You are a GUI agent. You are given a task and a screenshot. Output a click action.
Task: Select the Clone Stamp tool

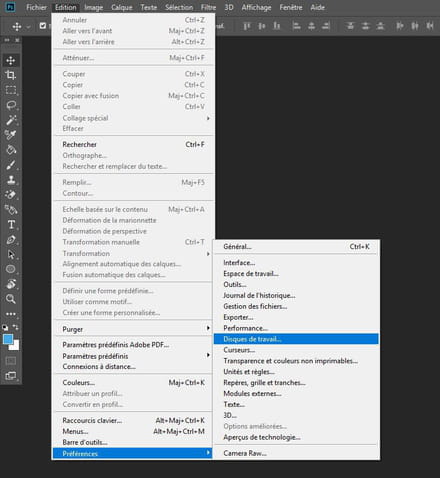pyautogui.click(x=11, y=180)
